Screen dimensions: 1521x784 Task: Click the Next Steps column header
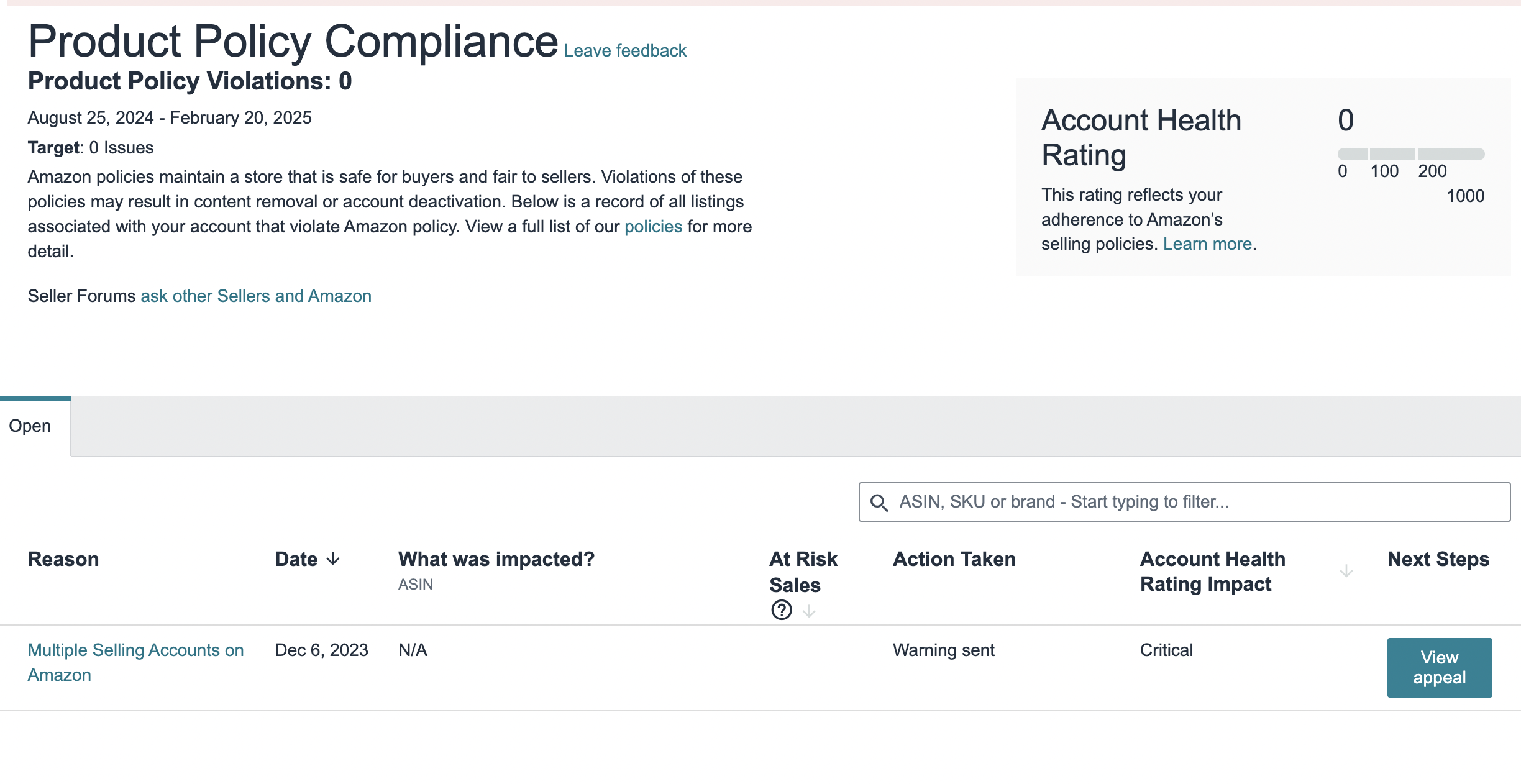pyautogui.click(x=1438, y=559)
